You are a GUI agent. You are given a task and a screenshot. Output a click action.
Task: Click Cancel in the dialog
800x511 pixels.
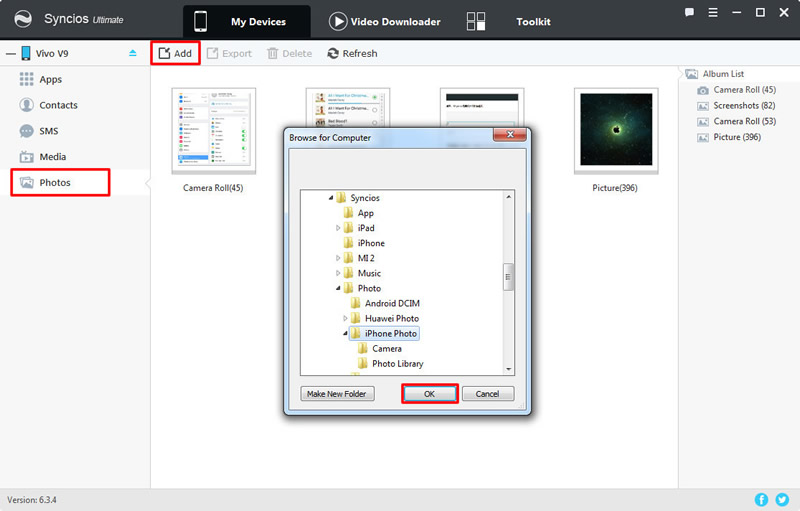pos(488,394)
